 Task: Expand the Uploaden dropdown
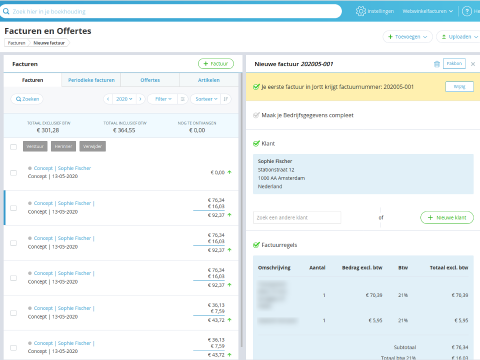(x=459, y=37)
